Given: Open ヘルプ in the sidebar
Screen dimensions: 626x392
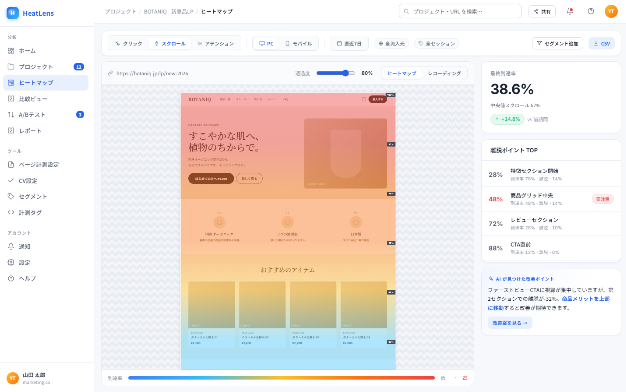Looking at the screenshot, I should pyautogui.click(x=46, y=278).
